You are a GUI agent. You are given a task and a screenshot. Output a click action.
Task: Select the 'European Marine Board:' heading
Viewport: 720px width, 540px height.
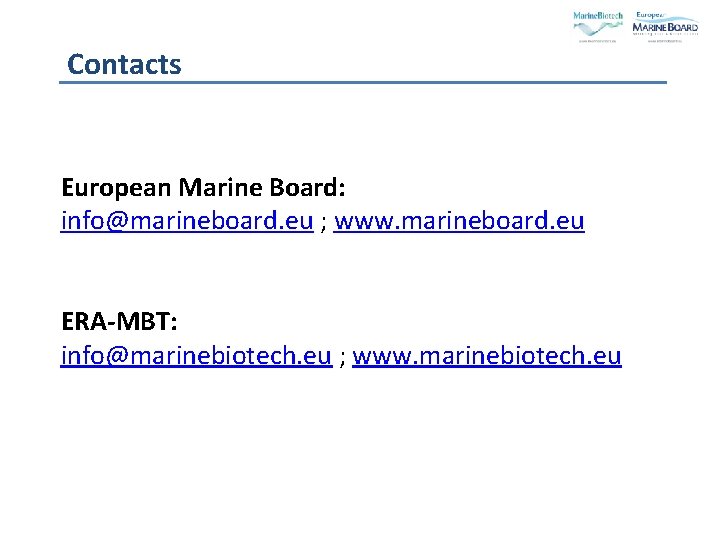pyautogui.click(x=203, y=187)
